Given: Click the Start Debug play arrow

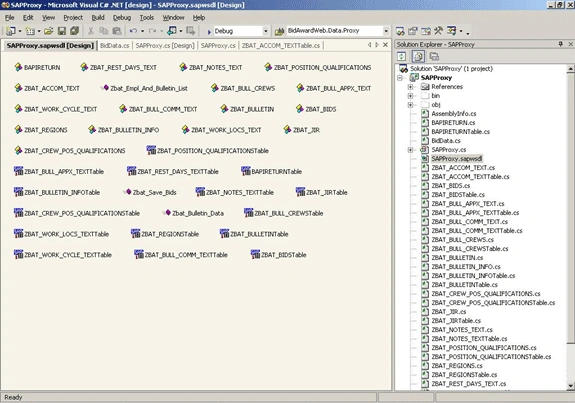Looking at the screenshot, I should [209, 32].
